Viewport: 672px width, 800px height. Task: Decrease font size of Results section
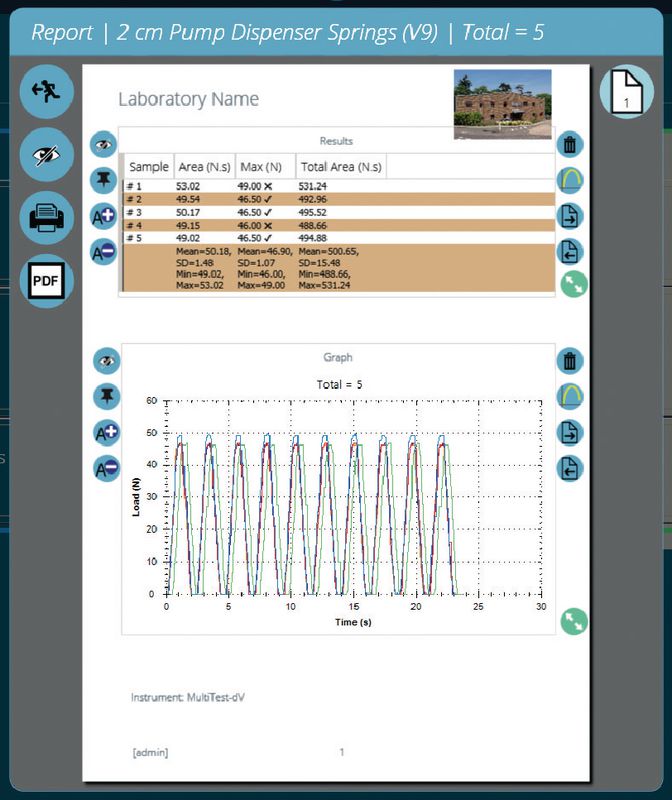(105, 251)
